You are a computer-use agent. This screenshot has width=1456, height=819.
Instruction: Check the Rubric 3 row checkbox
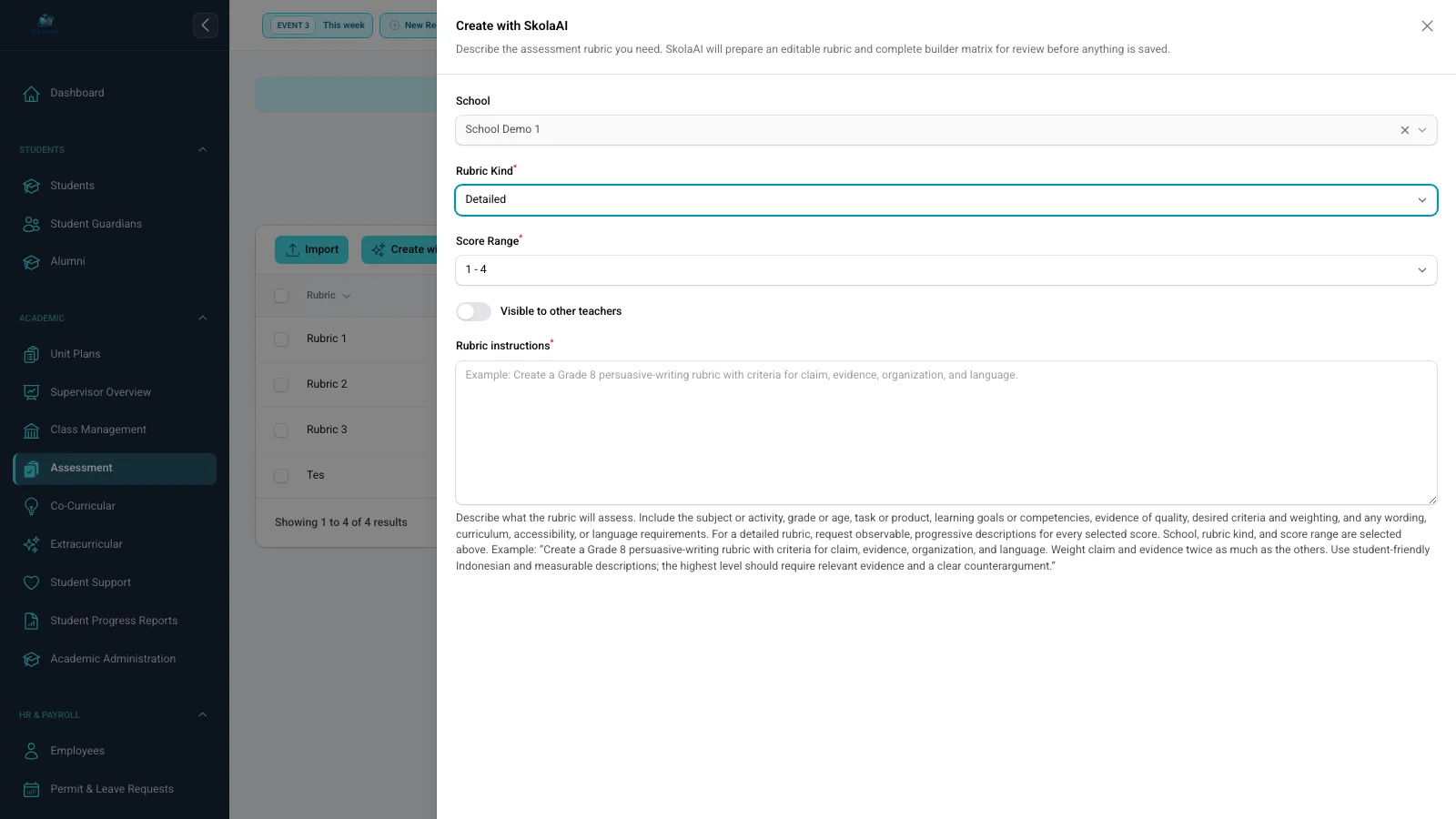coord(281,430)
